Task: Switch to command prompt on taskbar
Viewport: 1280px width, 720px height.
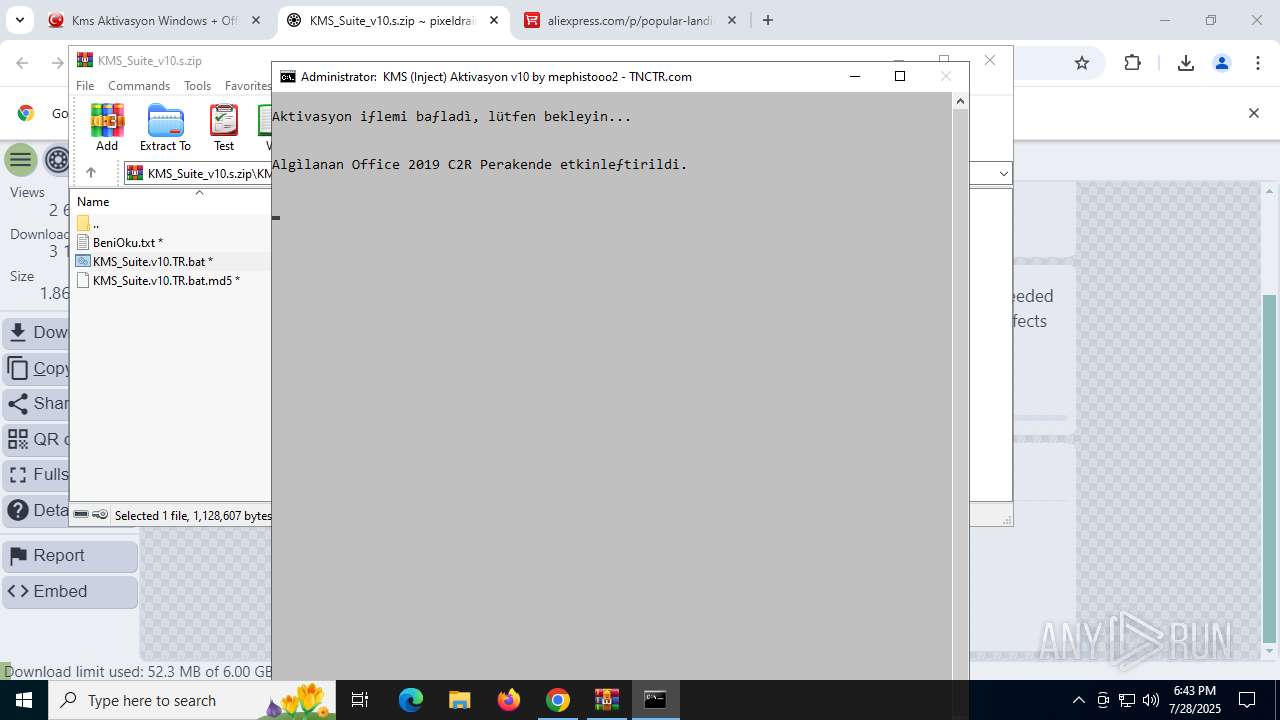Action: (655, 700)
